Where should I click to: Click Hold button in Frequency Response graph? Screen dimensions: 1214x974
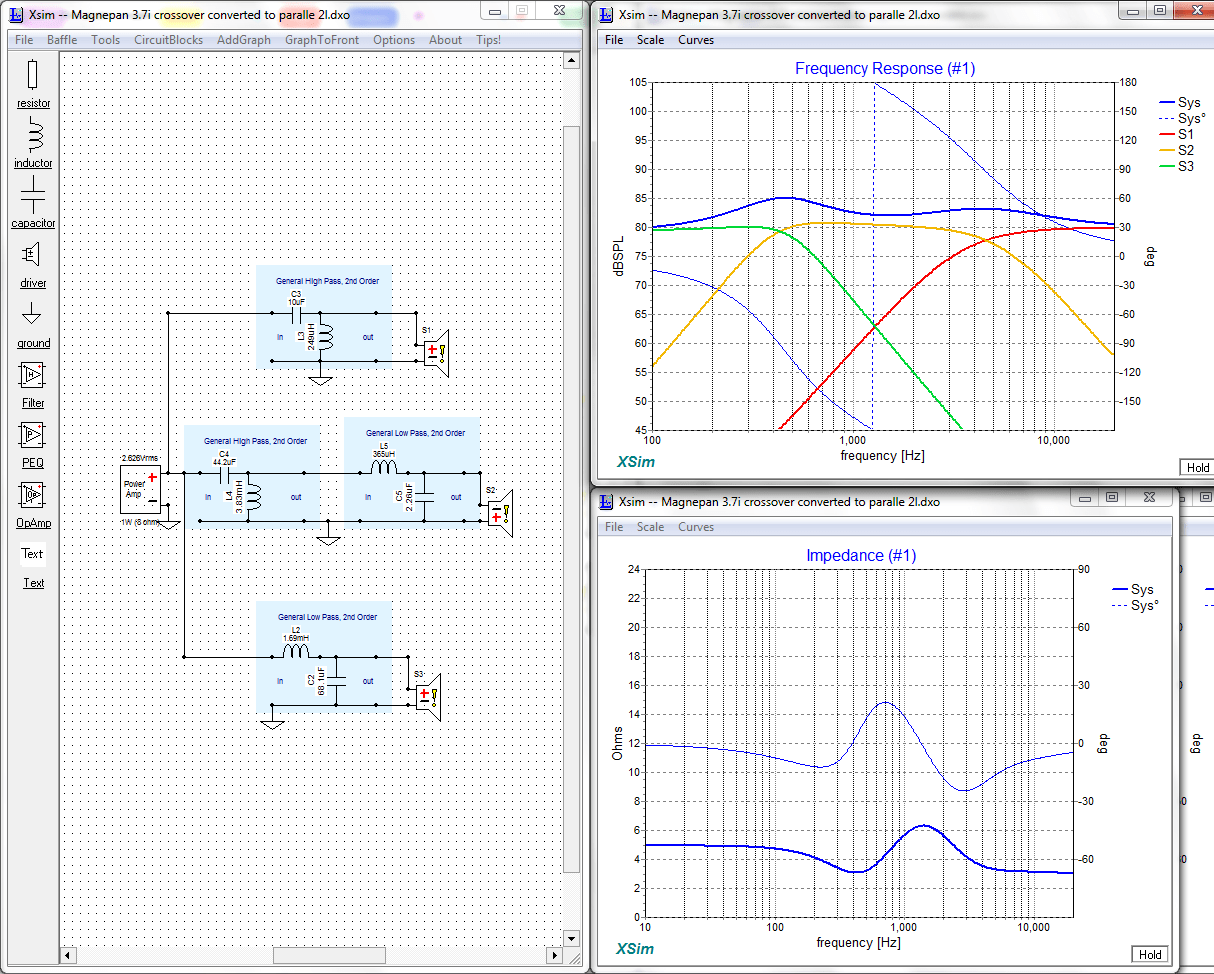(x=1197, y=468)
